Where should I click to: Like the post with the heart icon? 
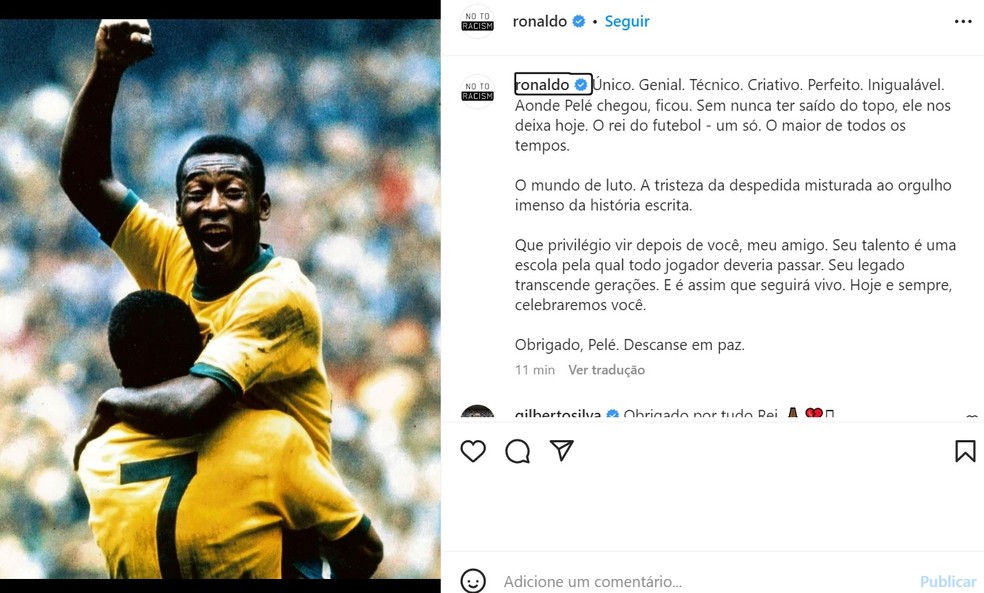click(x=473, y=451)
